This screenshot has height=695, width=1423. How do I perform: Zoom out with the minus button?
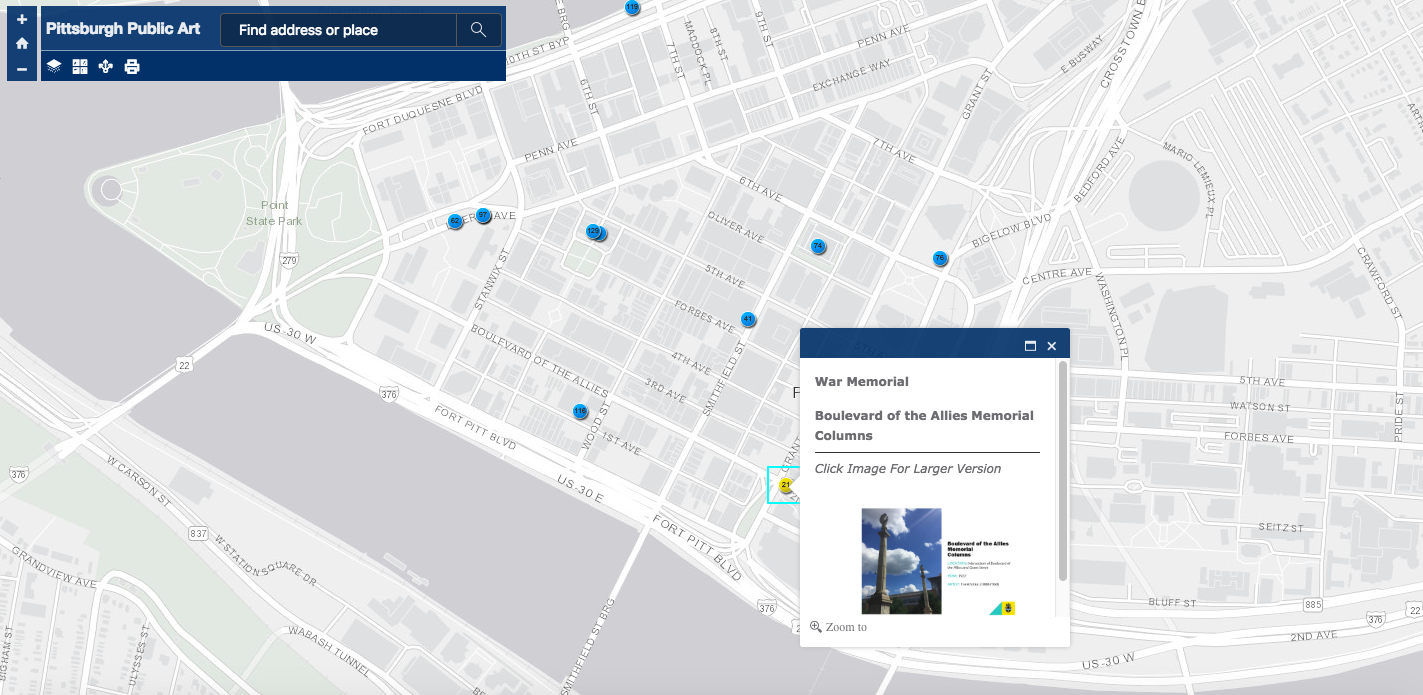(22, 69)
